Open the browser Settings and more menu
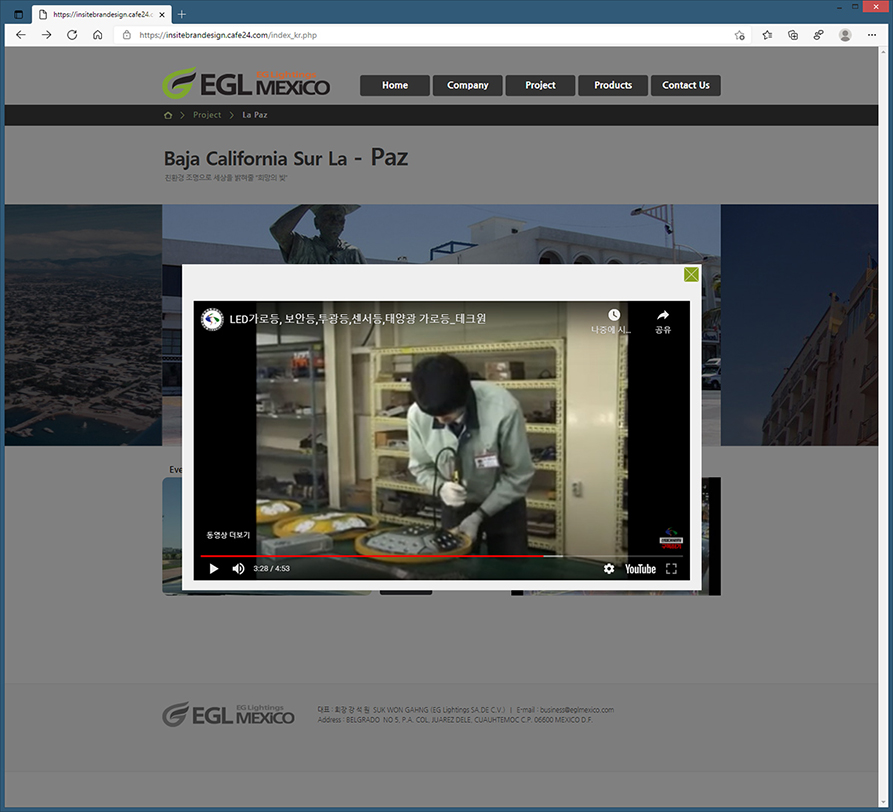 (872, 35)
